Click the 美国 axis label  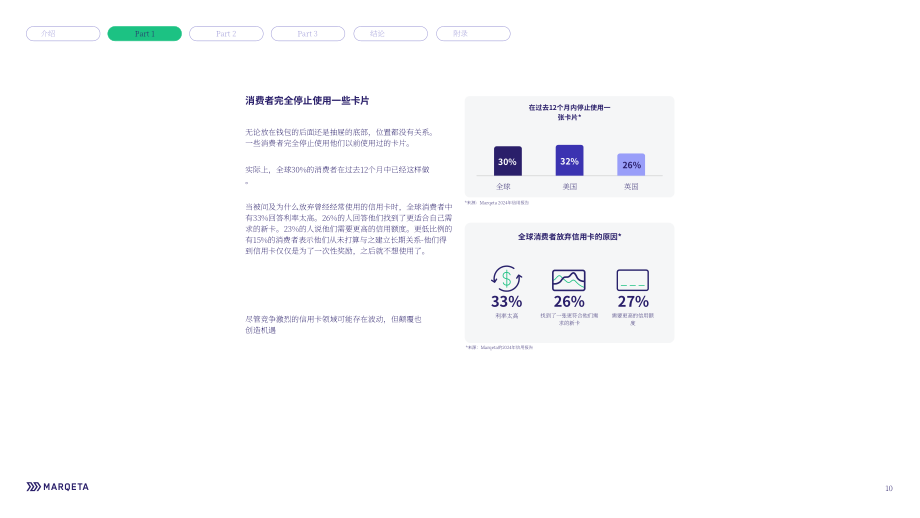pos(570,187)
